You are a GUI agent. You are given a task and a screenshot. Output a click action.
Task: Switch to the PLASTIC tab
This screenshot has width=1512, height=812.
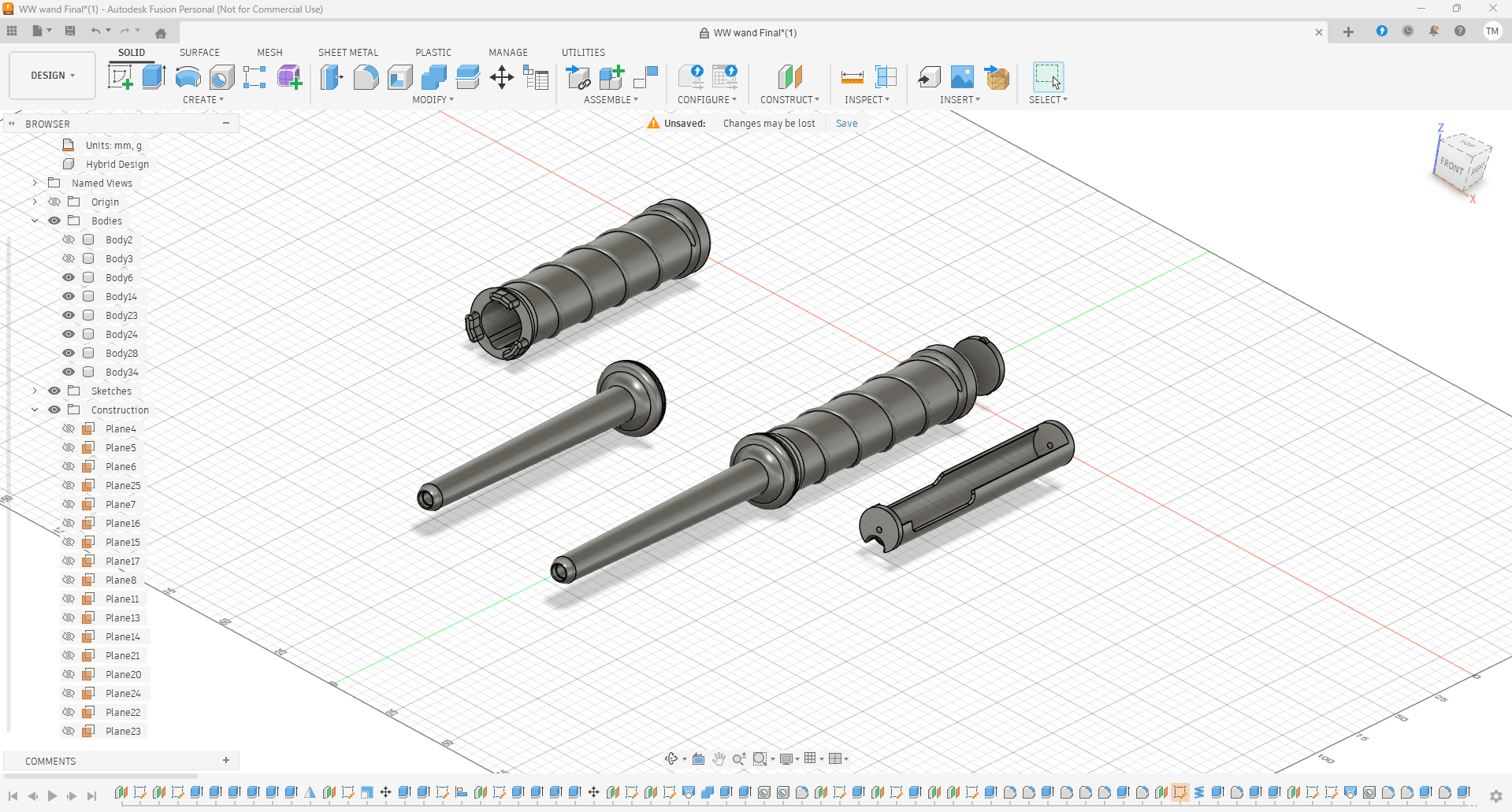pyautogui.click(x=433, y=53)
